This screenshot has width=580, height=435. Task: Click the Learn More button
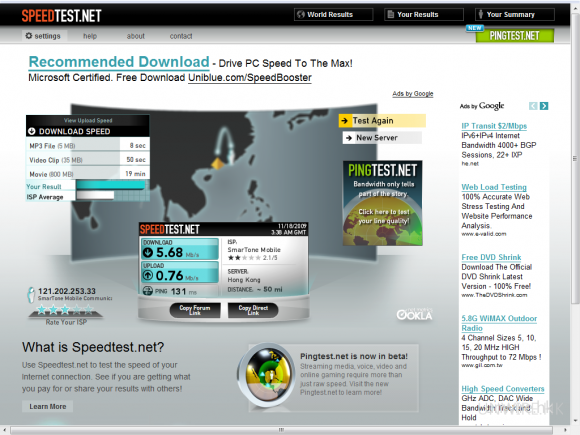48,407
